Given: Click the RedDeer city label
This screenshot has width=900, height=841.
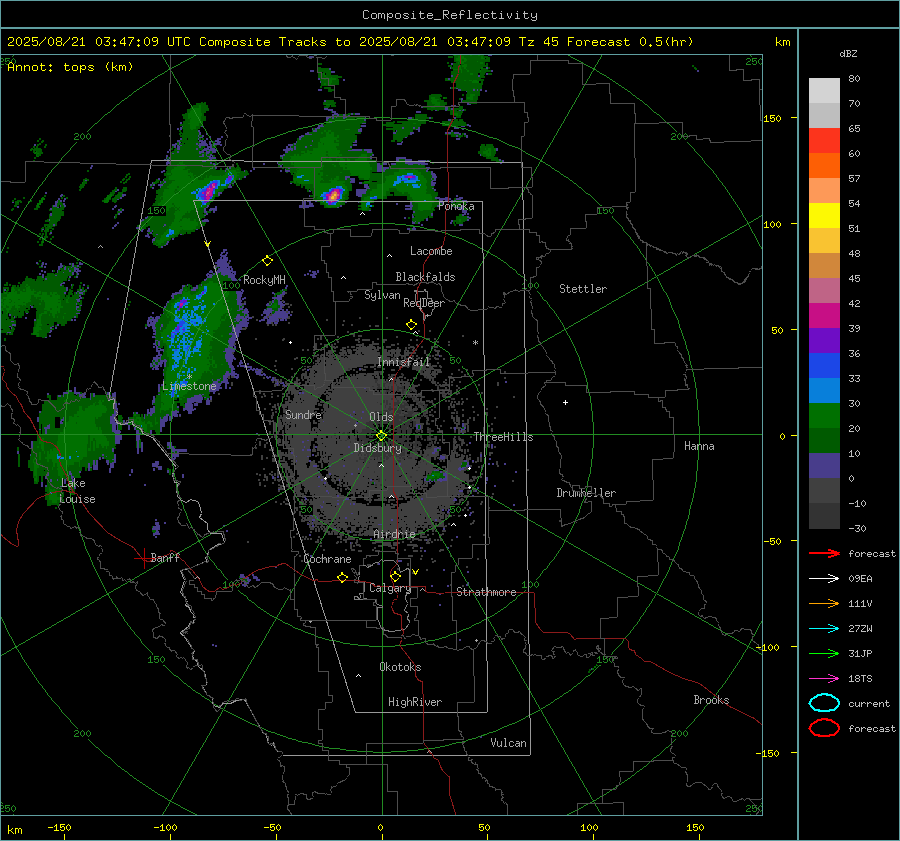Looking at the screenshot, I should coord(424,303).
